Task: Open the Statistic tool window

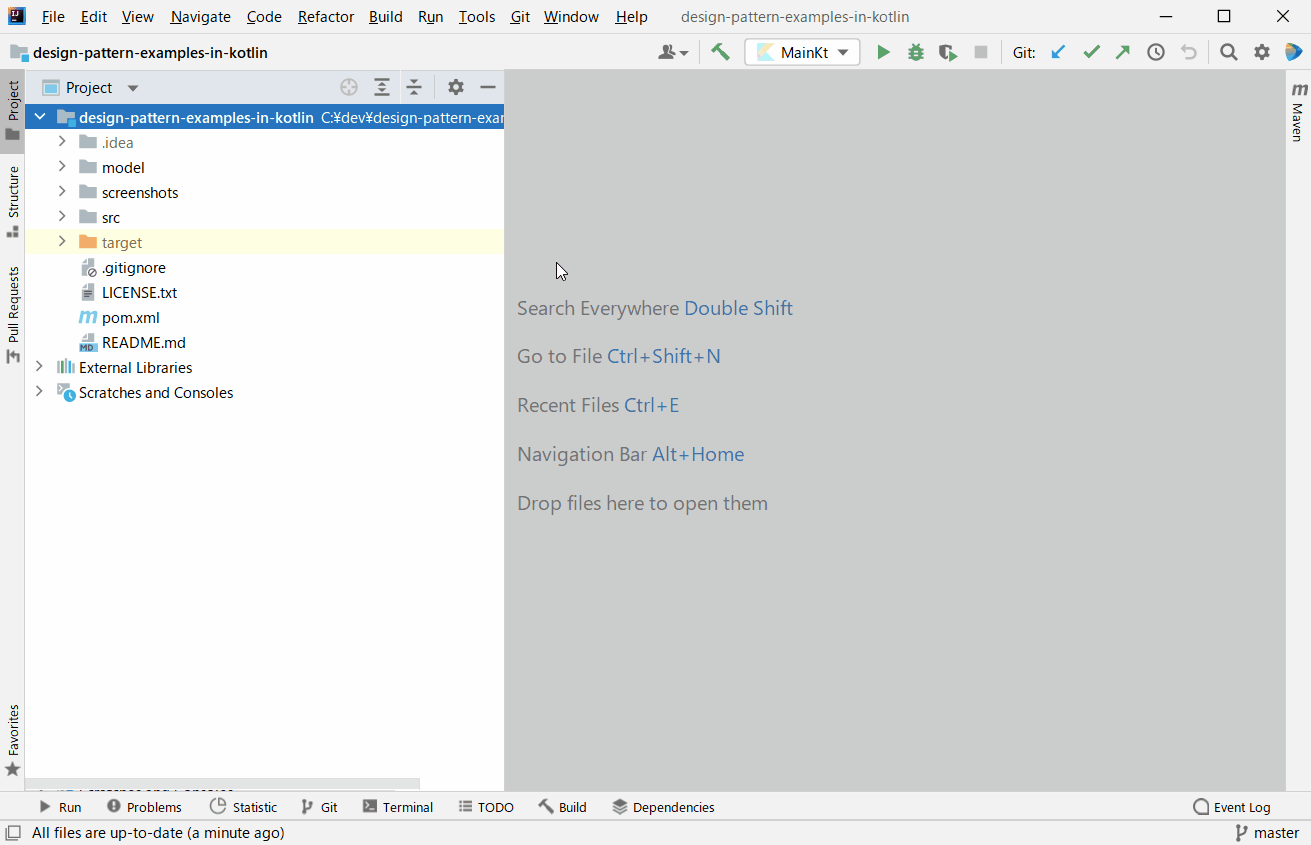Action: [x=244, y=807]
